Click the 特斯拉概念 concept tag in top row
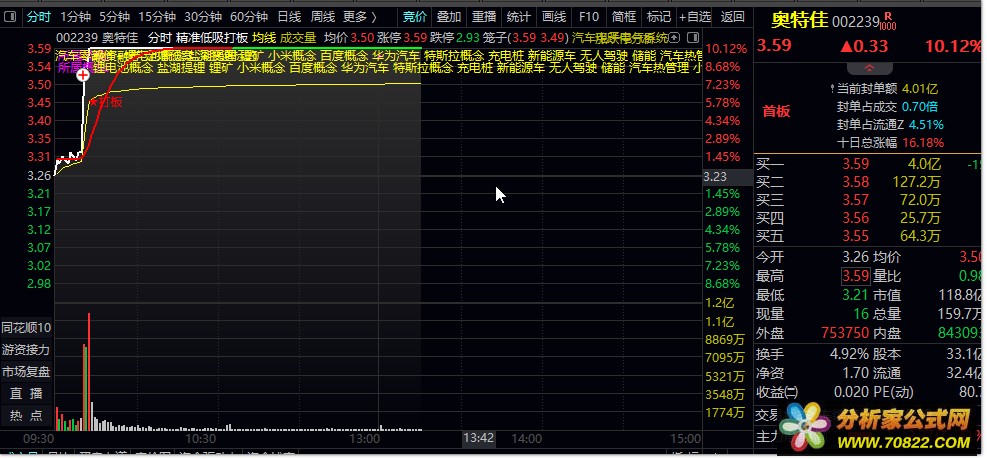987x459 pixels. pyautogui.click(x=454, y=56)
